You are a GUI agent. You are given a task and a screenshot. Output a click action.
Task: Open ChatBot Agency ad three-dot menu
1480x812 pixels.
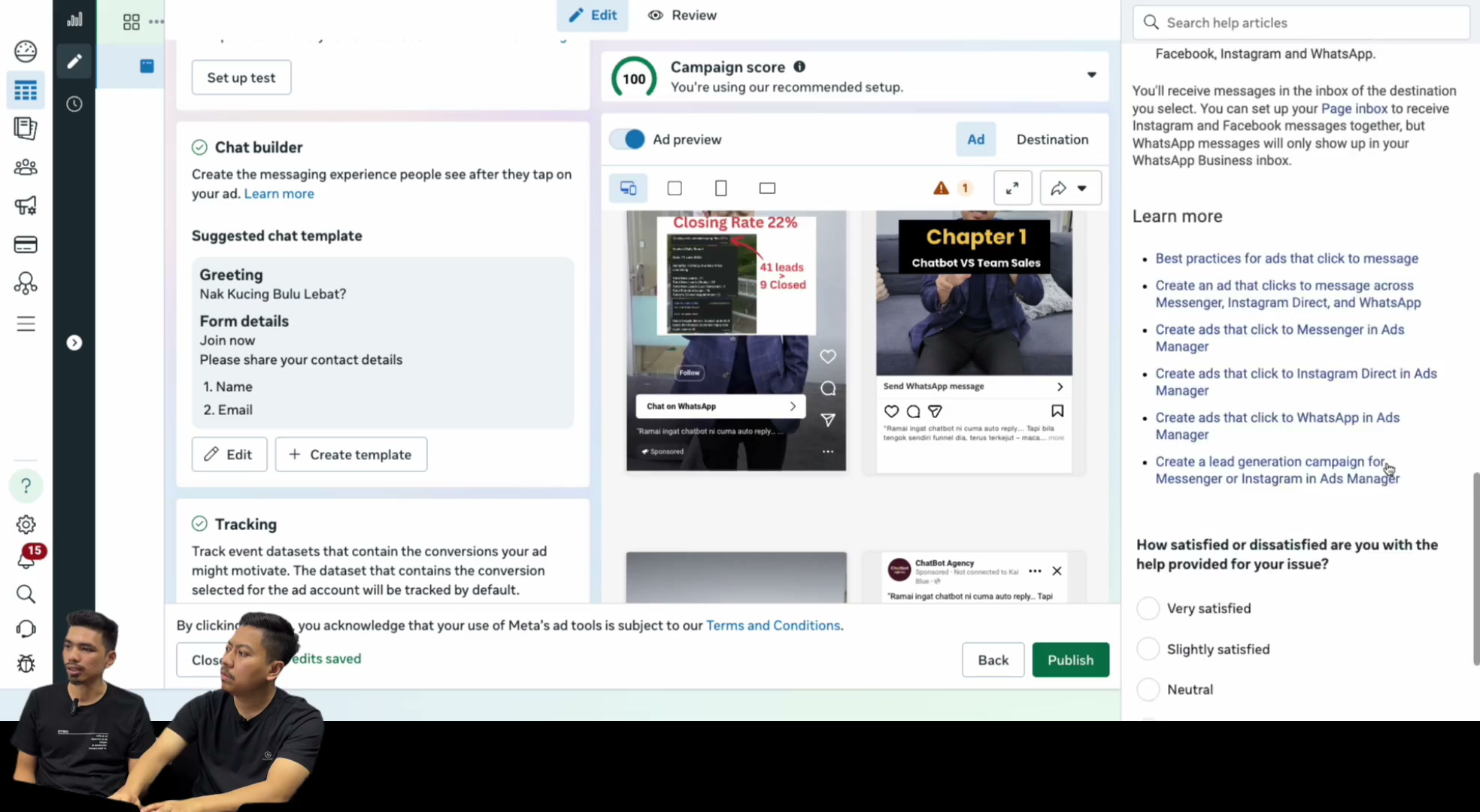[1035, 571]
